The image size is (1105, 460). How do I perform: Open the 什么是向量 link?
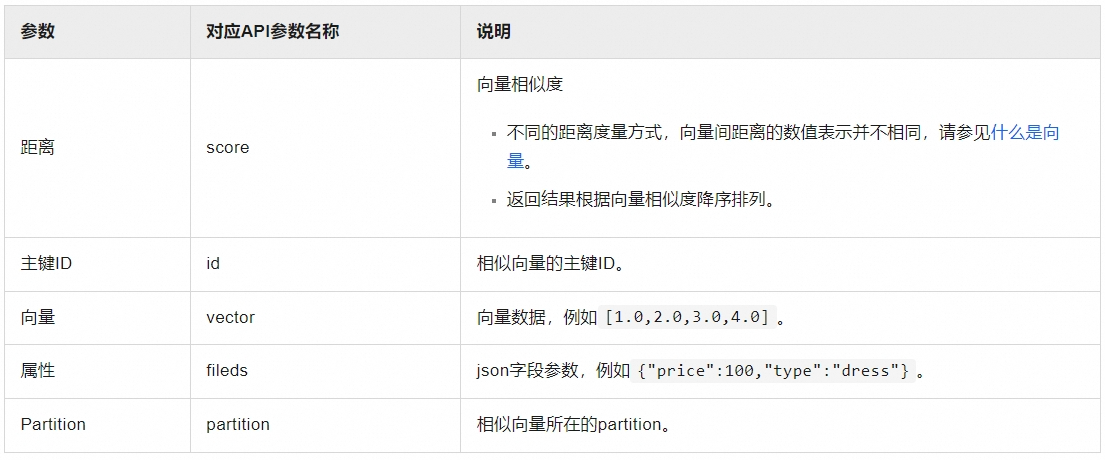1024,133
